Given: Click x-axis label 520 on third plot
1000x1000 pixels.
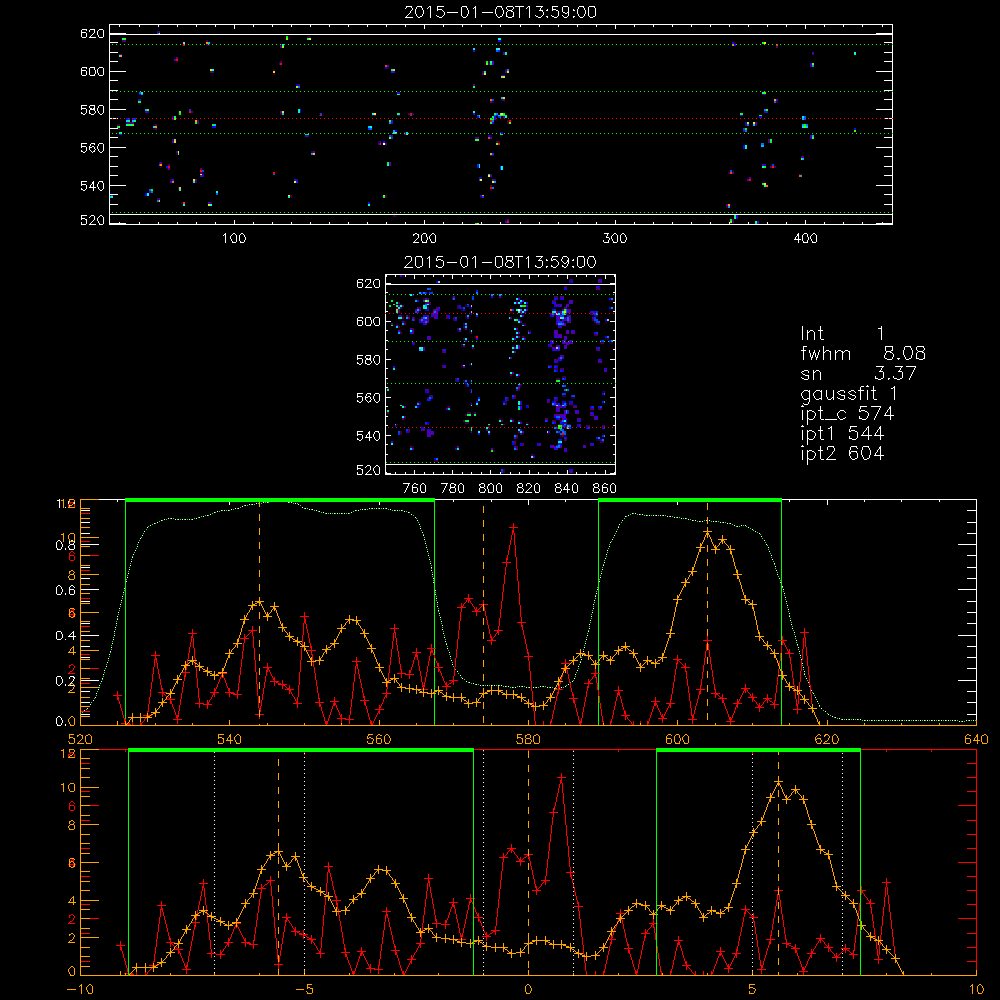Looking at the screenshot, I should coord(80,739).
